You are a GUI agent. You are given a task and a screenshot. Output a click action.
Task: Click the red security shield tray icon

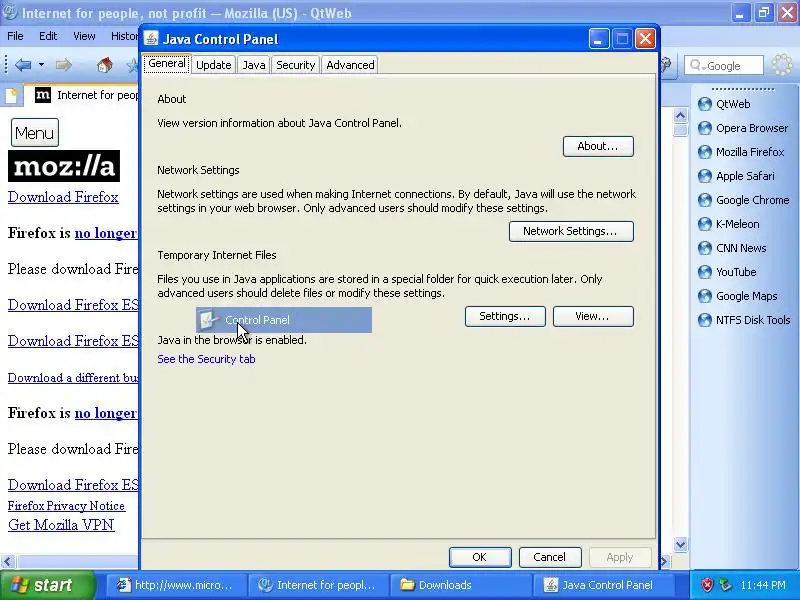[x=707, y=585]
